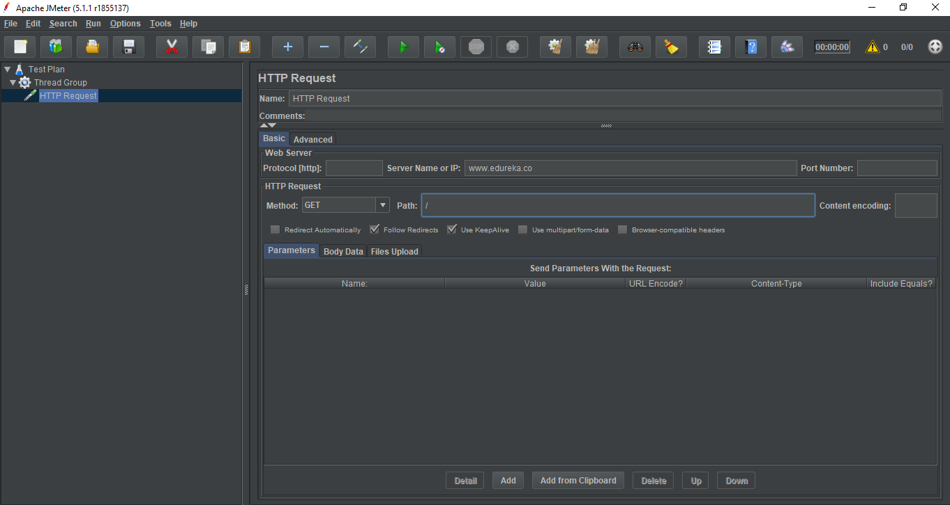Click Add from Clipboard button
This screenshot has height=505, width=950.
578,481
